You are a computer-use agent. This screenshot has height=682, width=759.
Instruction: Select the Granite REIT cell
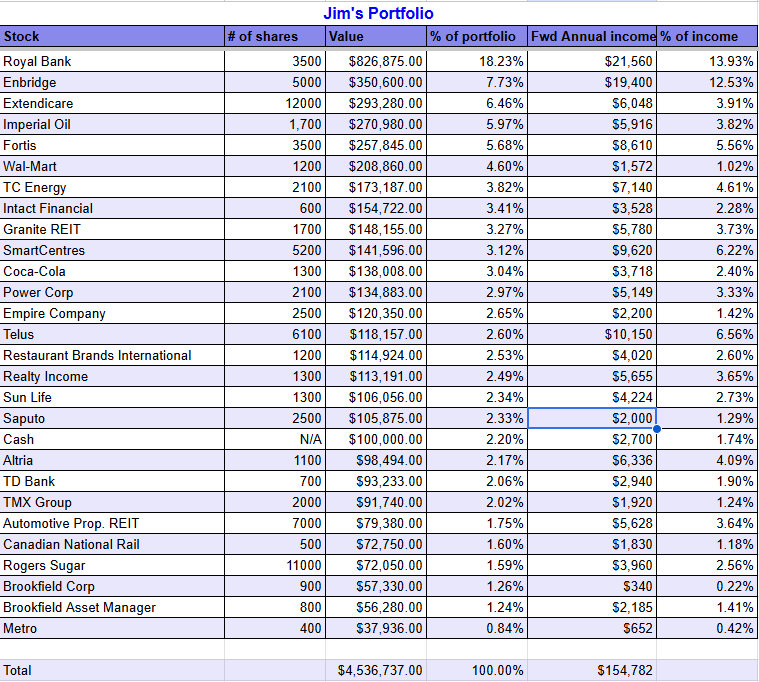[x=112, y=229]
